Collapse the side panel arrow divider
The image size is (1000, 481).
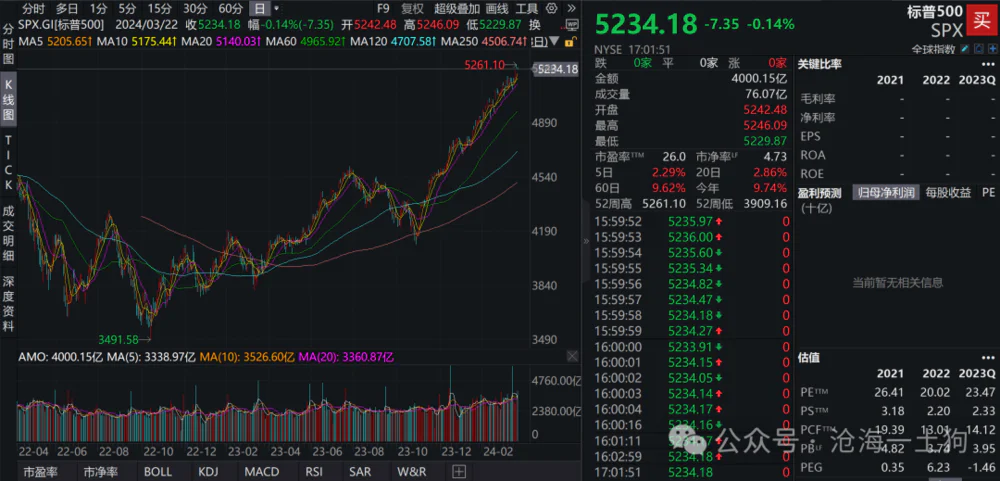coord(586,241)
